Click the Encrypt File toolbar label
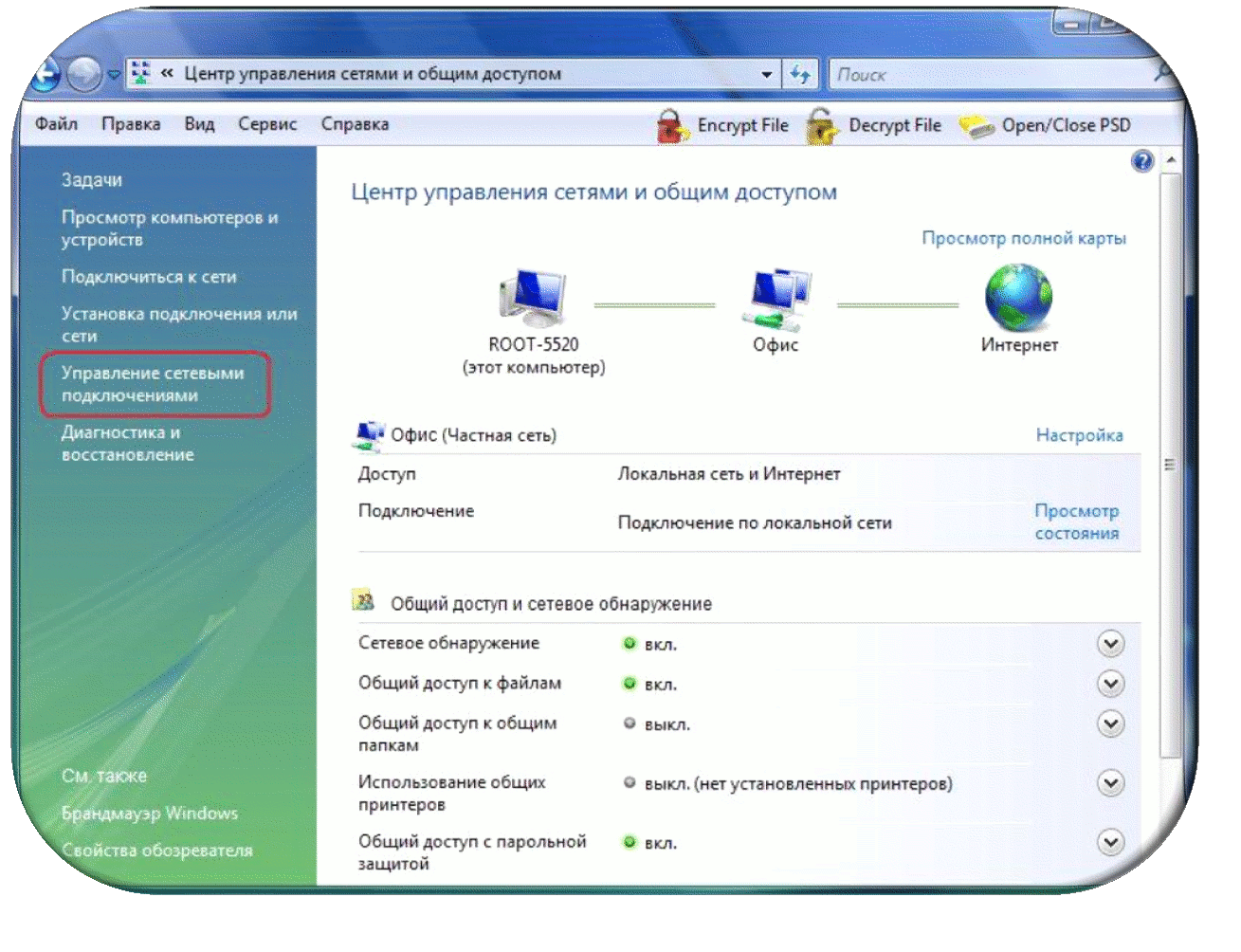The image size is (1241, 952). pyautogui.click(x=743, y=125)
